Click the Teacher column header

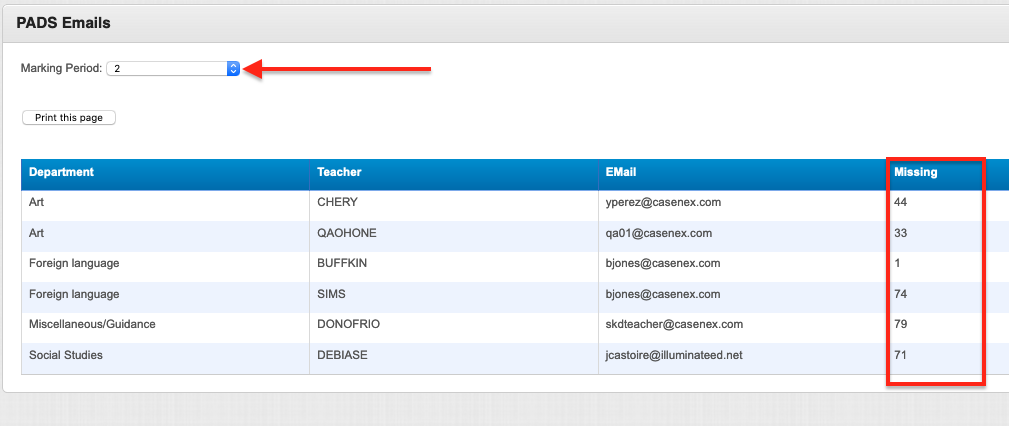[x=339, y=172]
